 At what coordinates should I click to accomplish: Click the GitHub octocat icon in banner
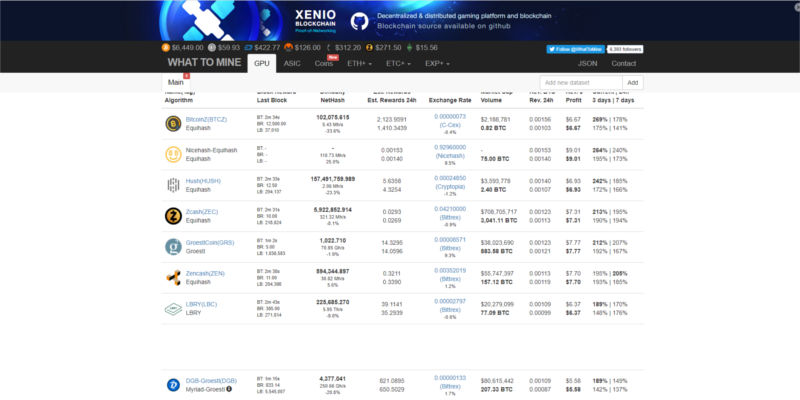tap(359, 21)
